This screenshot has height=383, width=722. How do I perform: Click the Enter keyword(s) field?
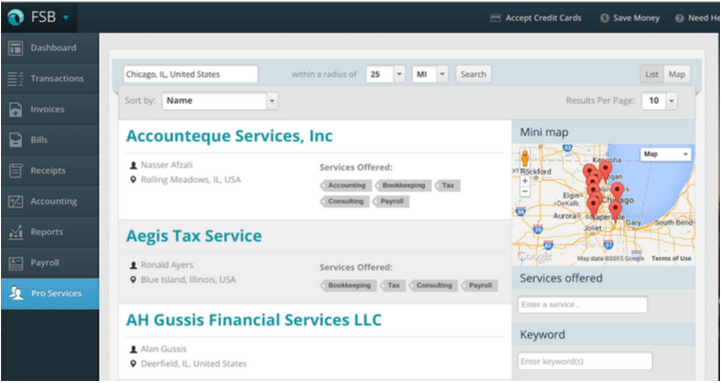click(x=585, y=361)
